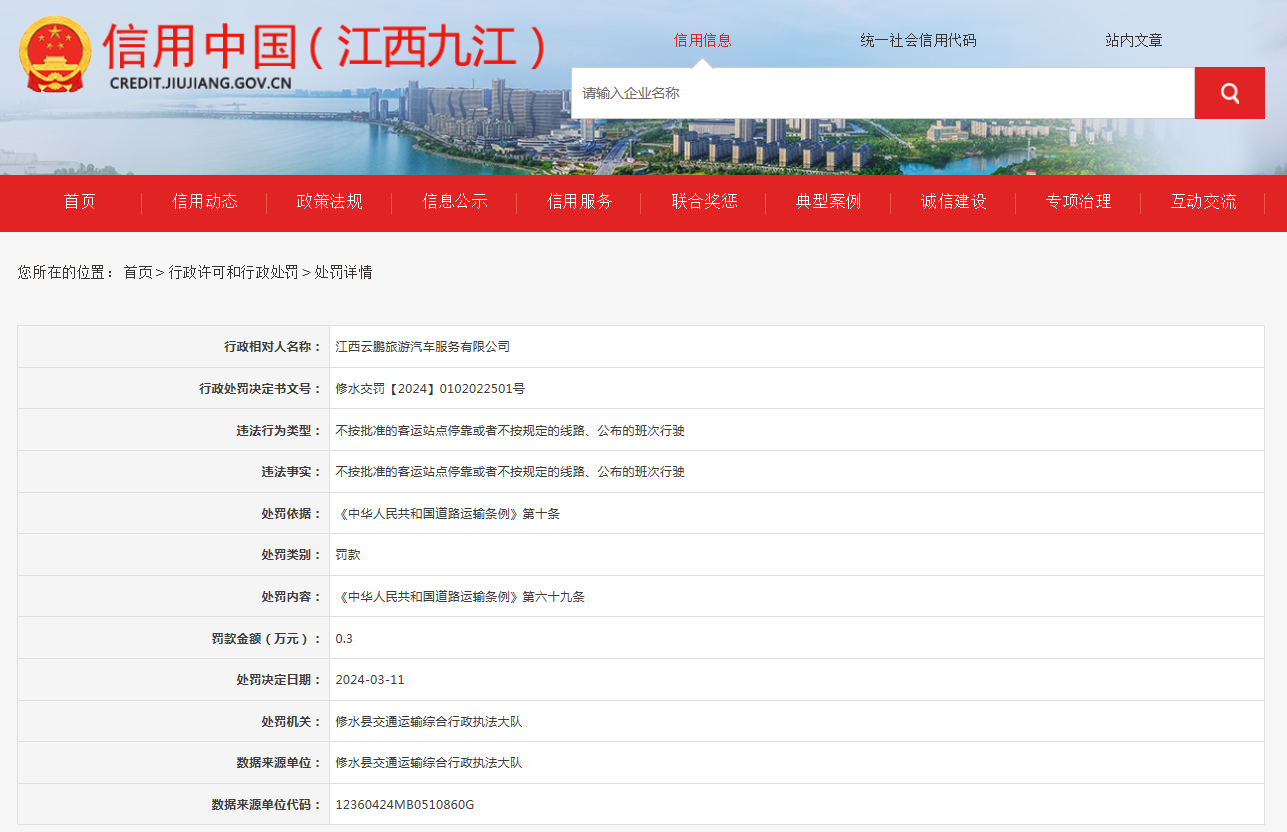The image size is (1287, 832).
Task: Click the 行政相对人名称 label
Action: [273, 347]
